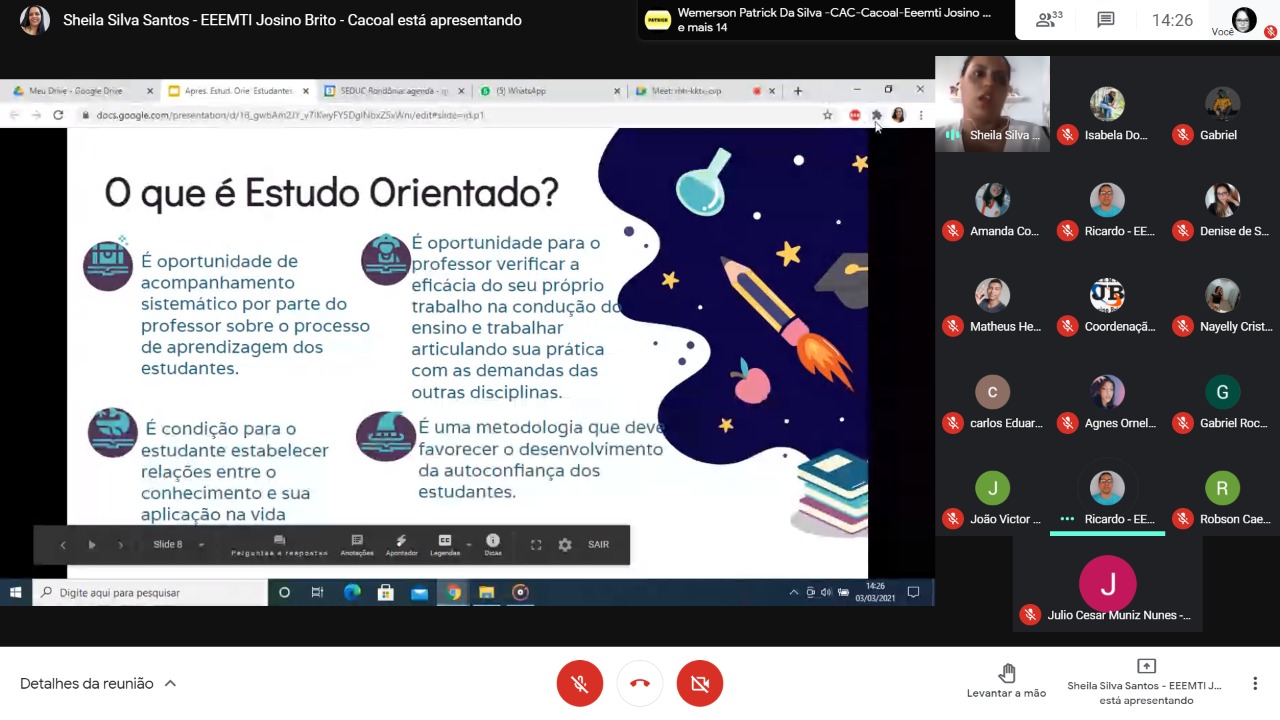Open Perguntas e respostas in slide toolbar
1280x720 pixels.
(x=279, y=545)
